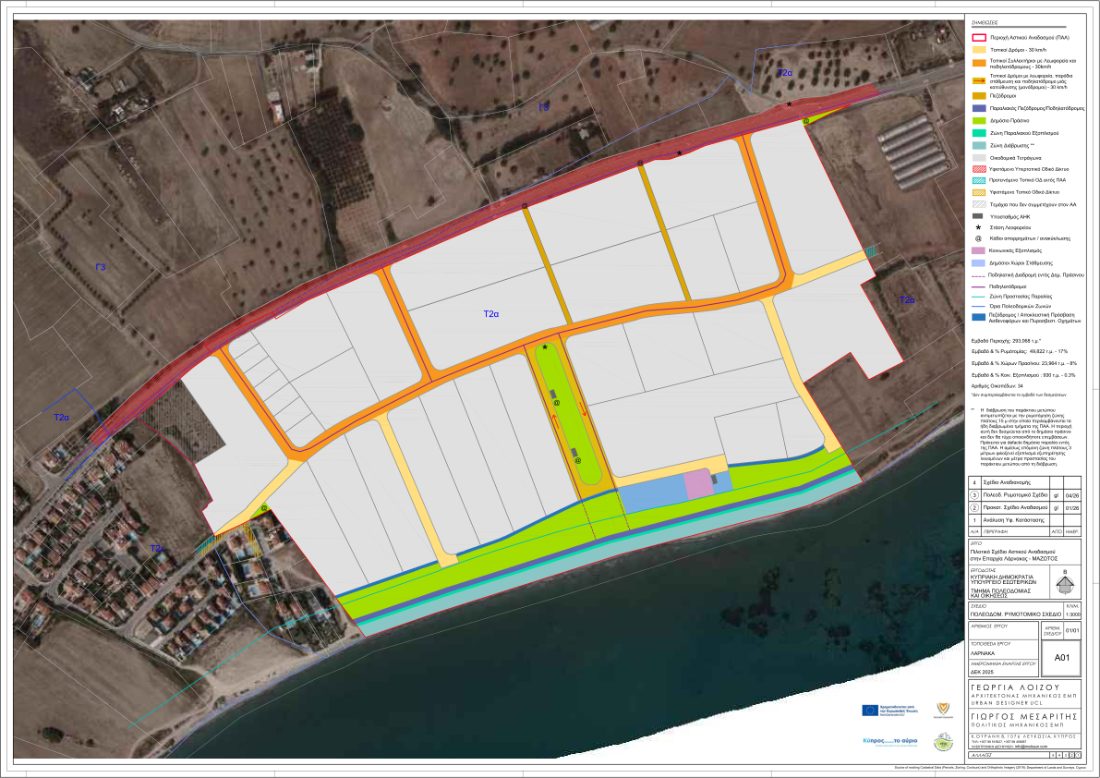
Task: Click the 'ΔΕΚ 2025' date entry
Action: pyautogui.click(x=984, y=671)
